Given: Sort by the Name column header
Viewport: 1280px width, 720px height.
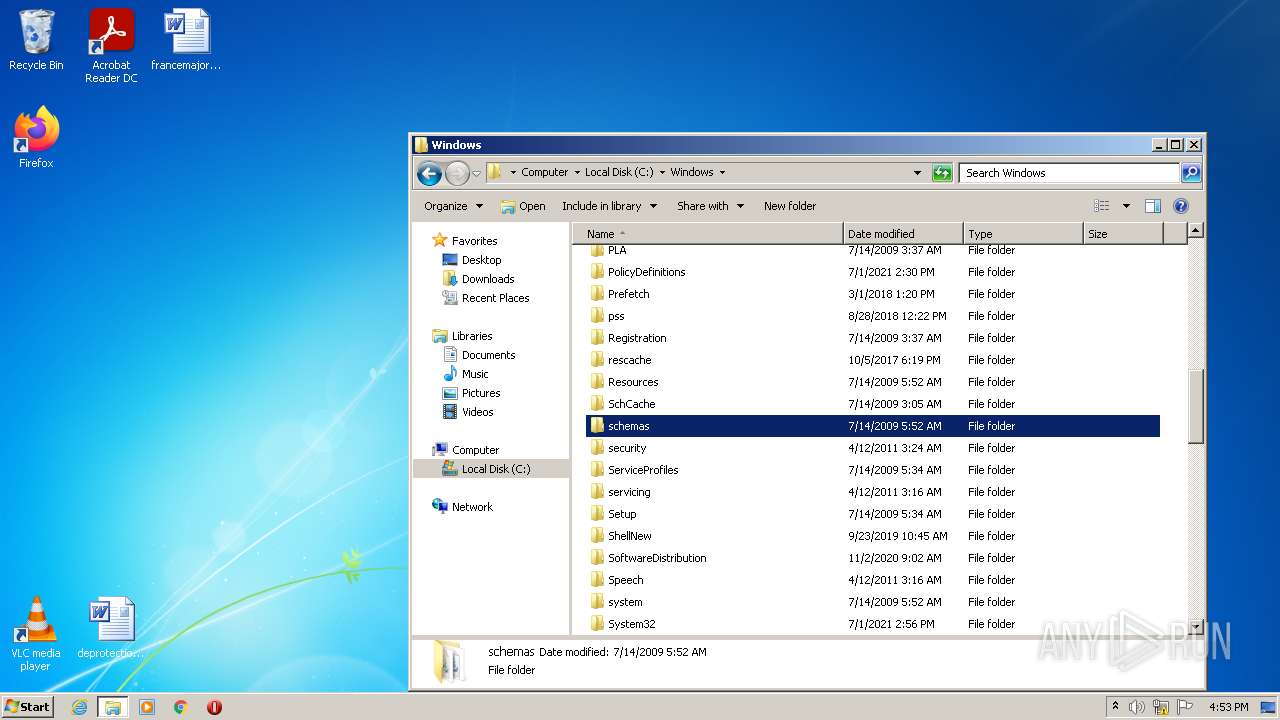Looking at the screenshot, I should point(708,234).
